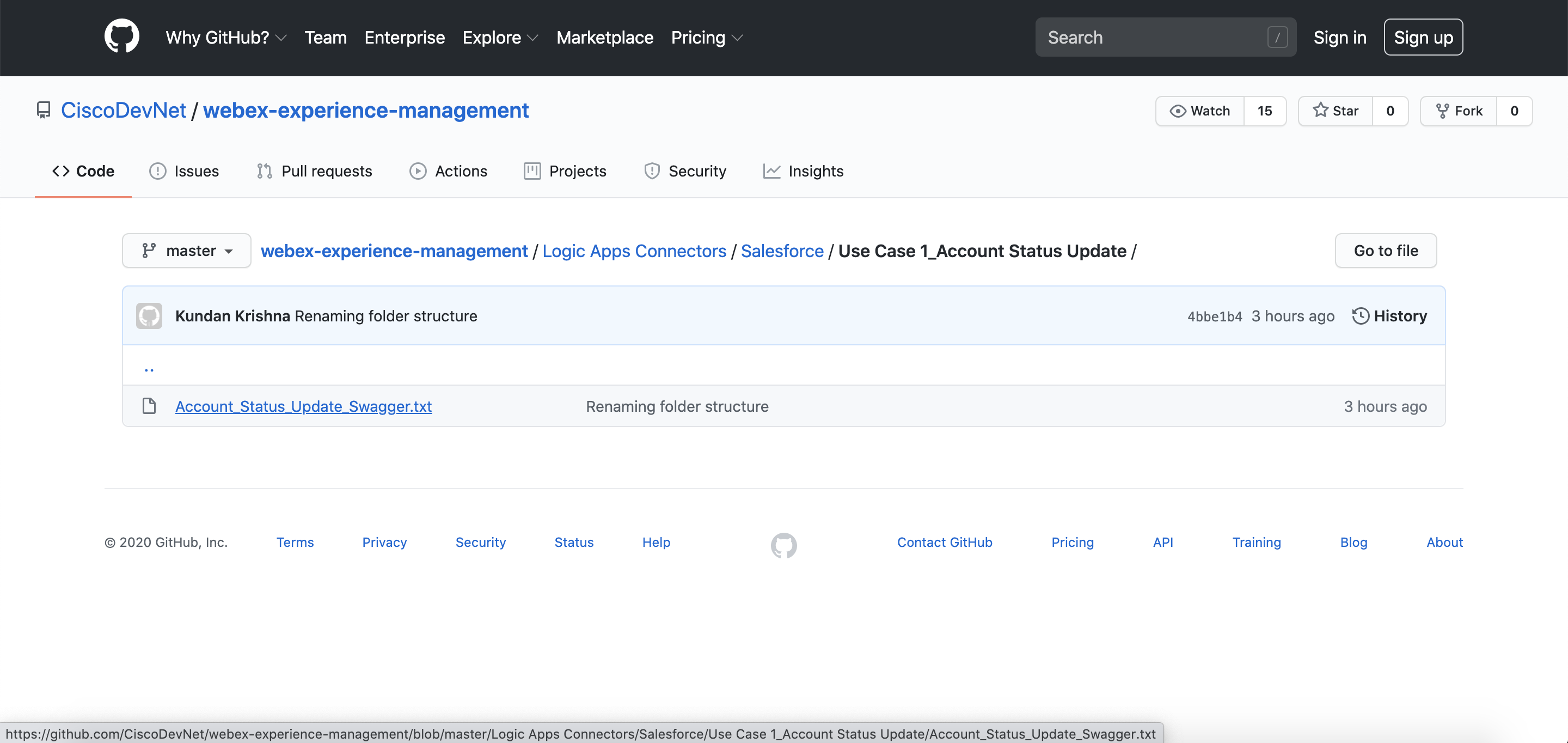Image resolution: width=1568 pixels, height=743 pixels.
Task: Expand the Why GitHub? menu
Action: click(x=226, y=38)
